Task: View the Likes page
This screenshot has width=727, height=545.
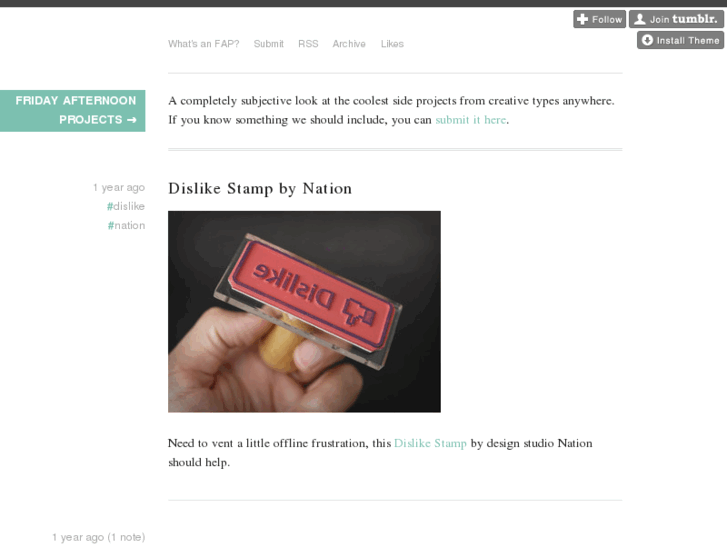Action: 392,44
